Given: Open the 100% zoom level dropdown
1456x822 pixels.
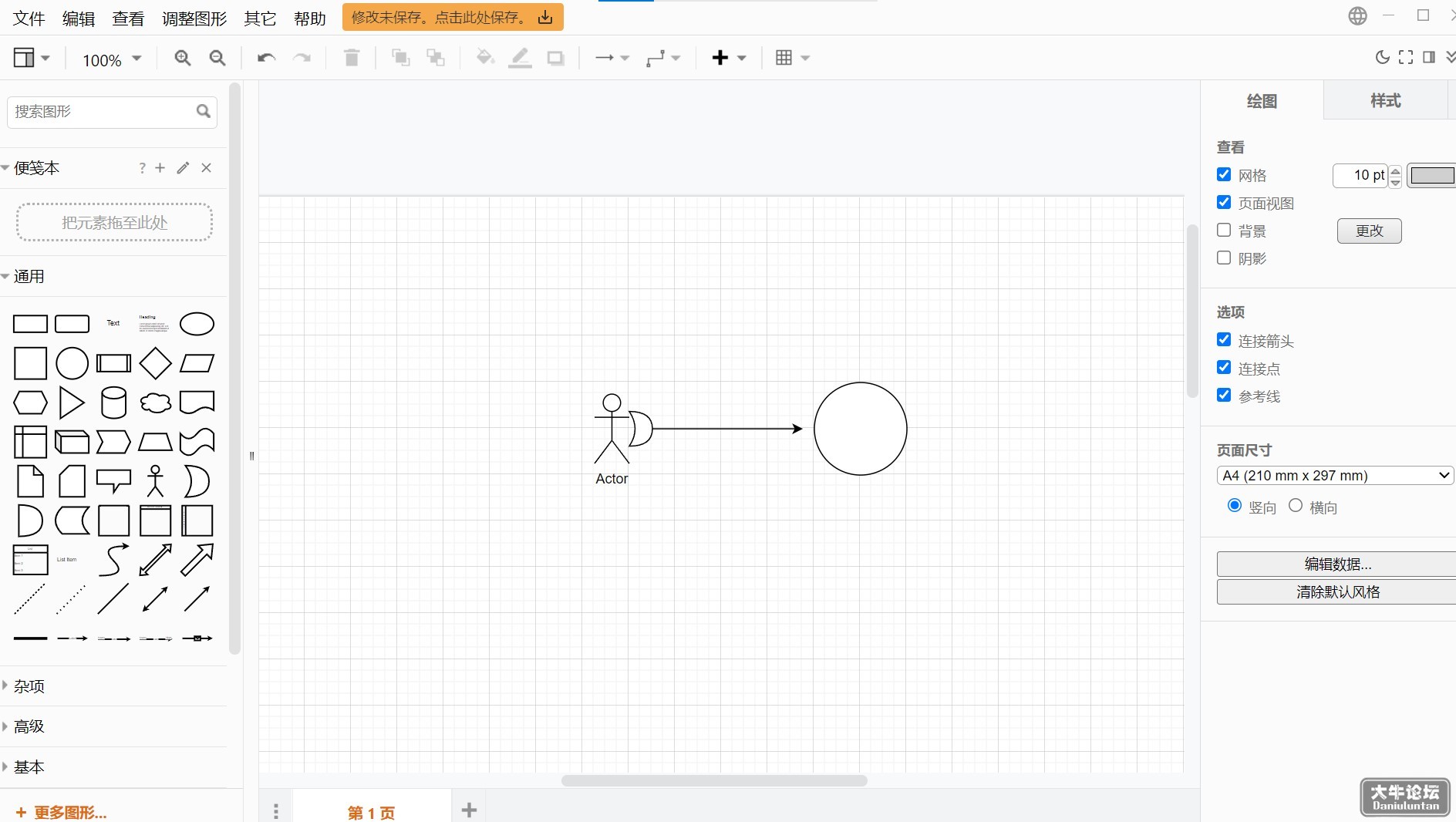Looking at the screenshot, I should 113,59.
